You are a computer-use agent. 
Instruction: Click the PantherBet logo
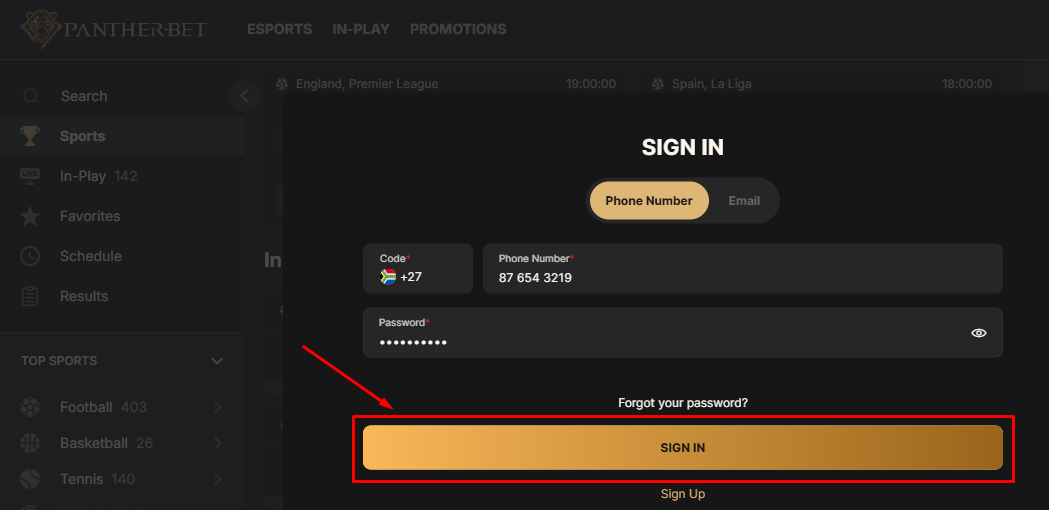(113, 29)
